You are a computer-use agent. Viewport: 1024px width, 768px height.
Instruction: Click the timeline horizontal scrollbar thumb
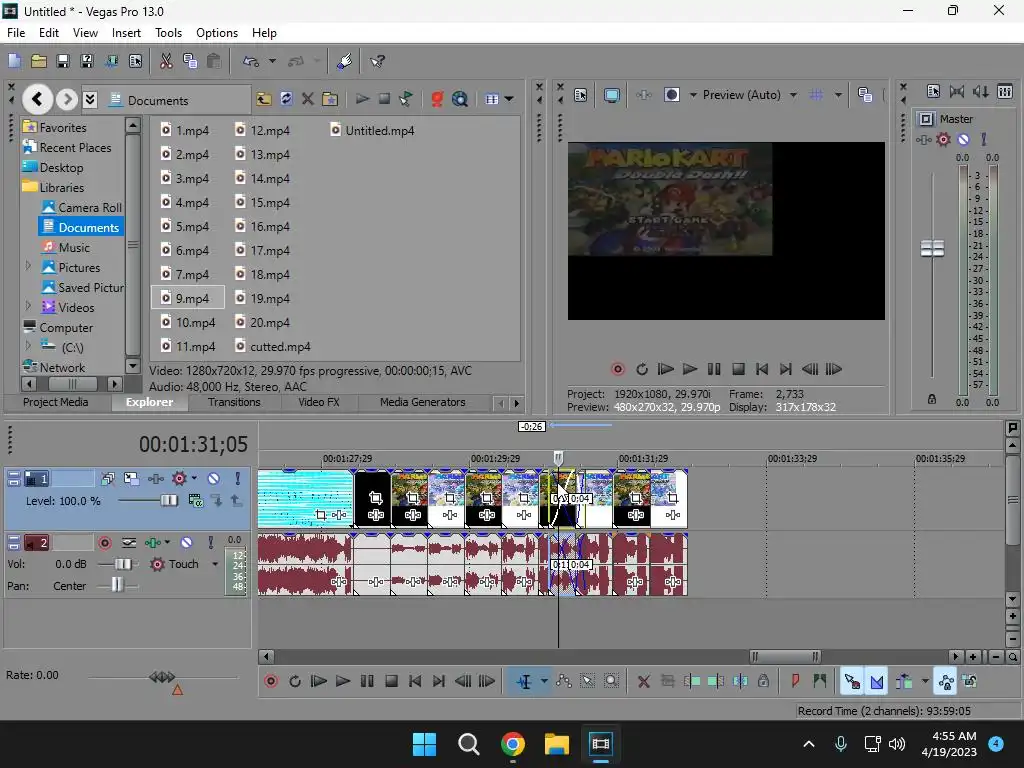tap(784, 656)
